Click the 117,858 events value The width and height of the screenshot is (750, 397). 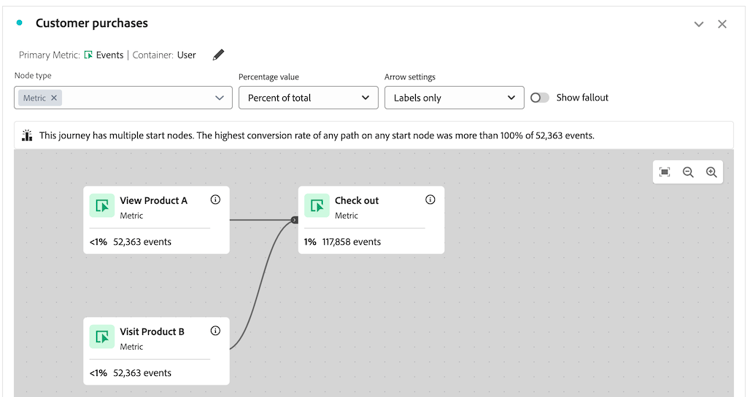tap(352, 242)
